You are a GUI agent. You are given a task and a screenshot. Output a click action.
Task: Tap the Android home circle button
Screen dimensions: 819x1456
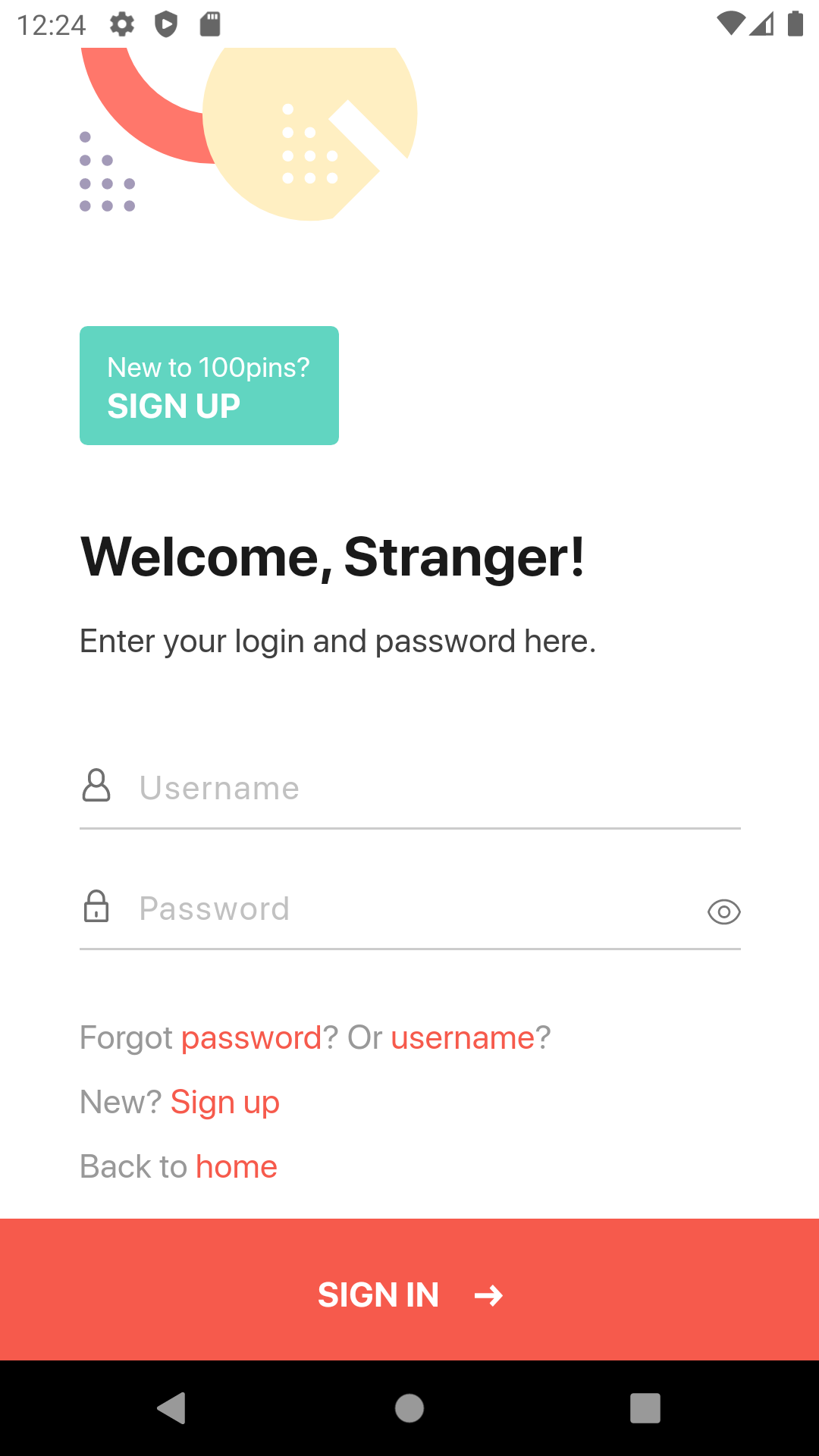click(409, 1408)
